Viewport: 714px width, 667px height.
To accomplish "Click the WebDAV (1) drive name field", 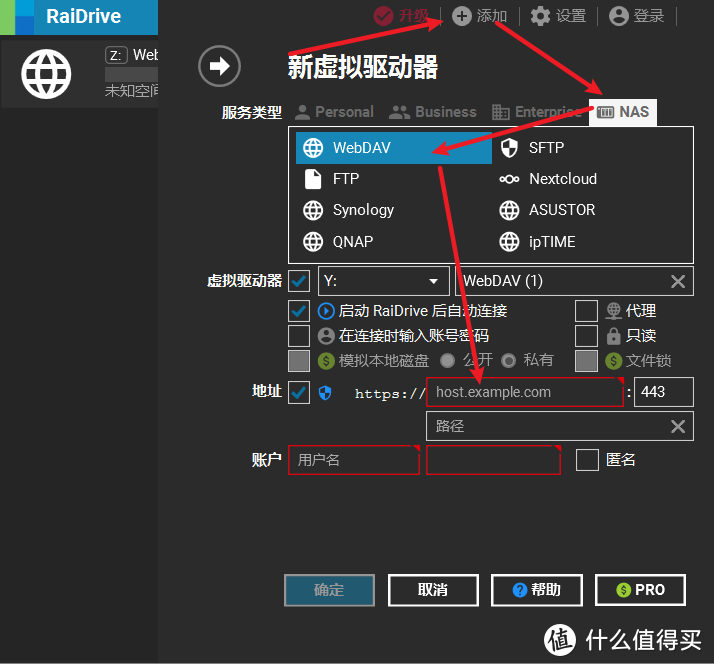I will point(575,281).
